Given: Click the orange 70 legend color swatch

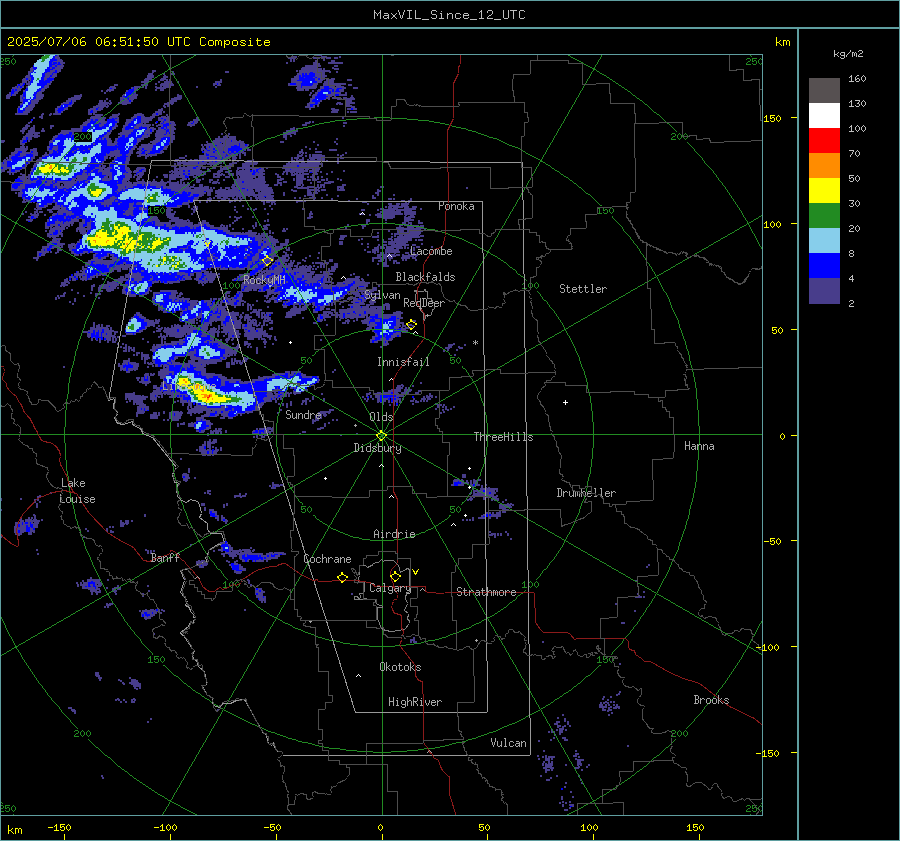Looking at the screenshot, I should pyautogui.click(x=824, y=166).
